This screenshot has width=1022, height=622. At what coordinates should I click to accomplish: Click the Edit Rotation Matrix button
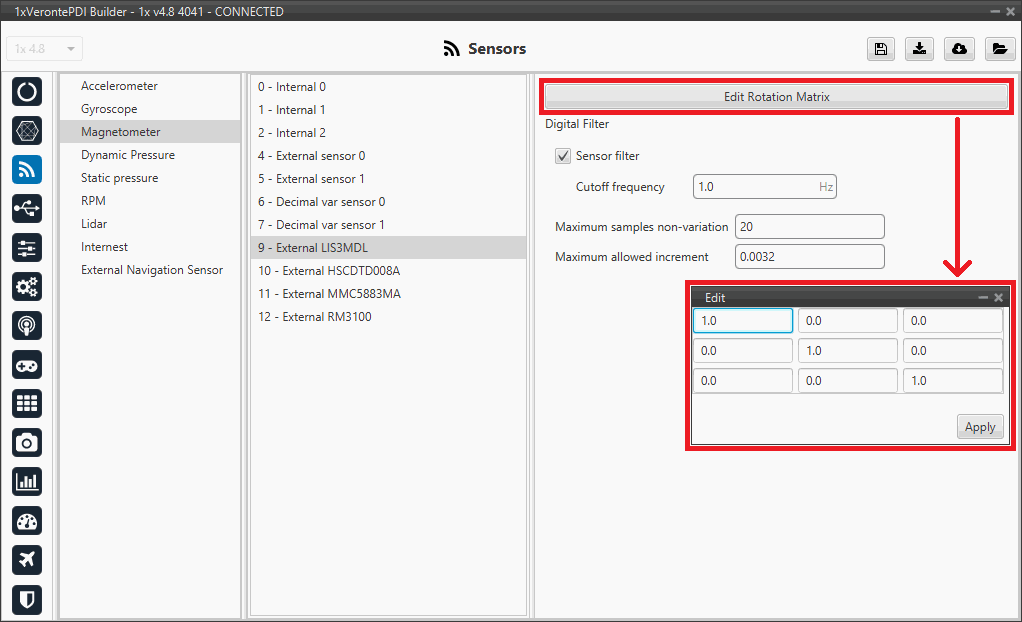[x=776, y=97]
